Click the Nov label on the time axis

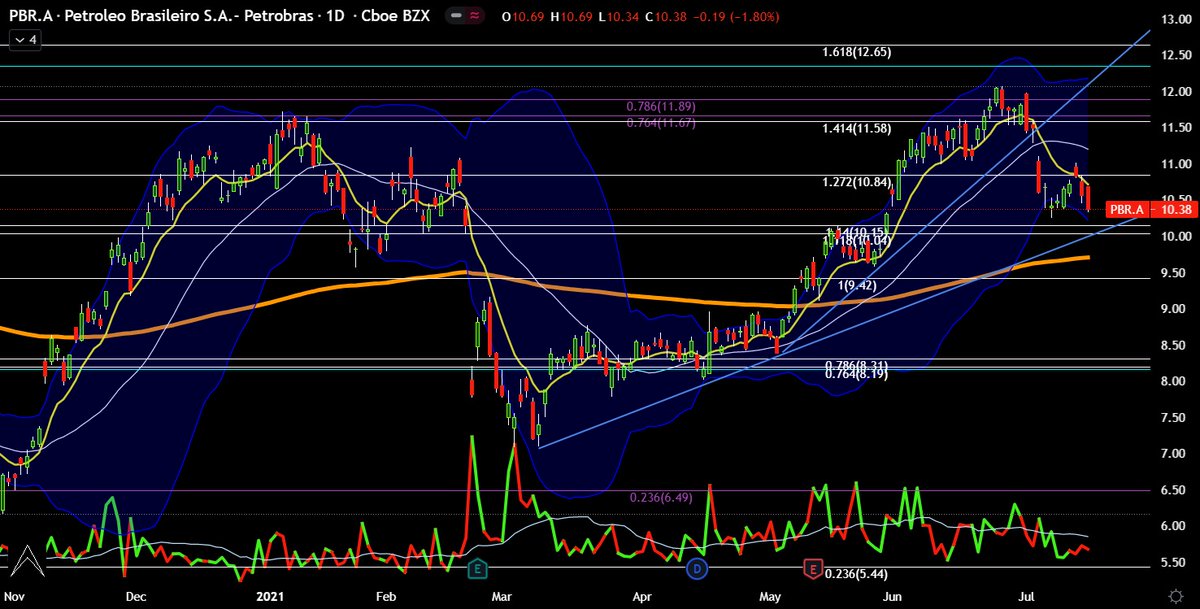12,597
